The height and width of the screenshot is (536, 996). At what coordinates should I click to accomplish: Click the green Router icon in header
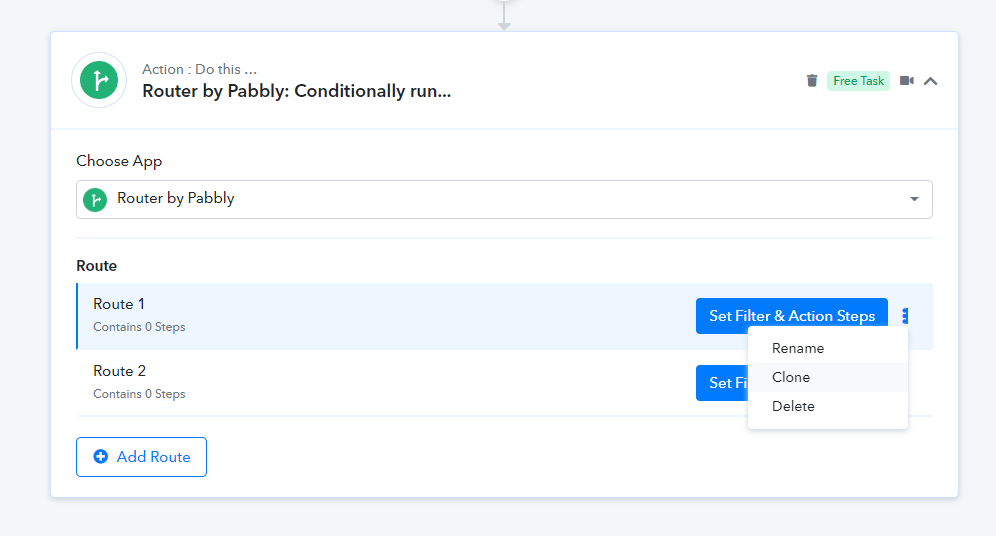(x=99, y=80)
